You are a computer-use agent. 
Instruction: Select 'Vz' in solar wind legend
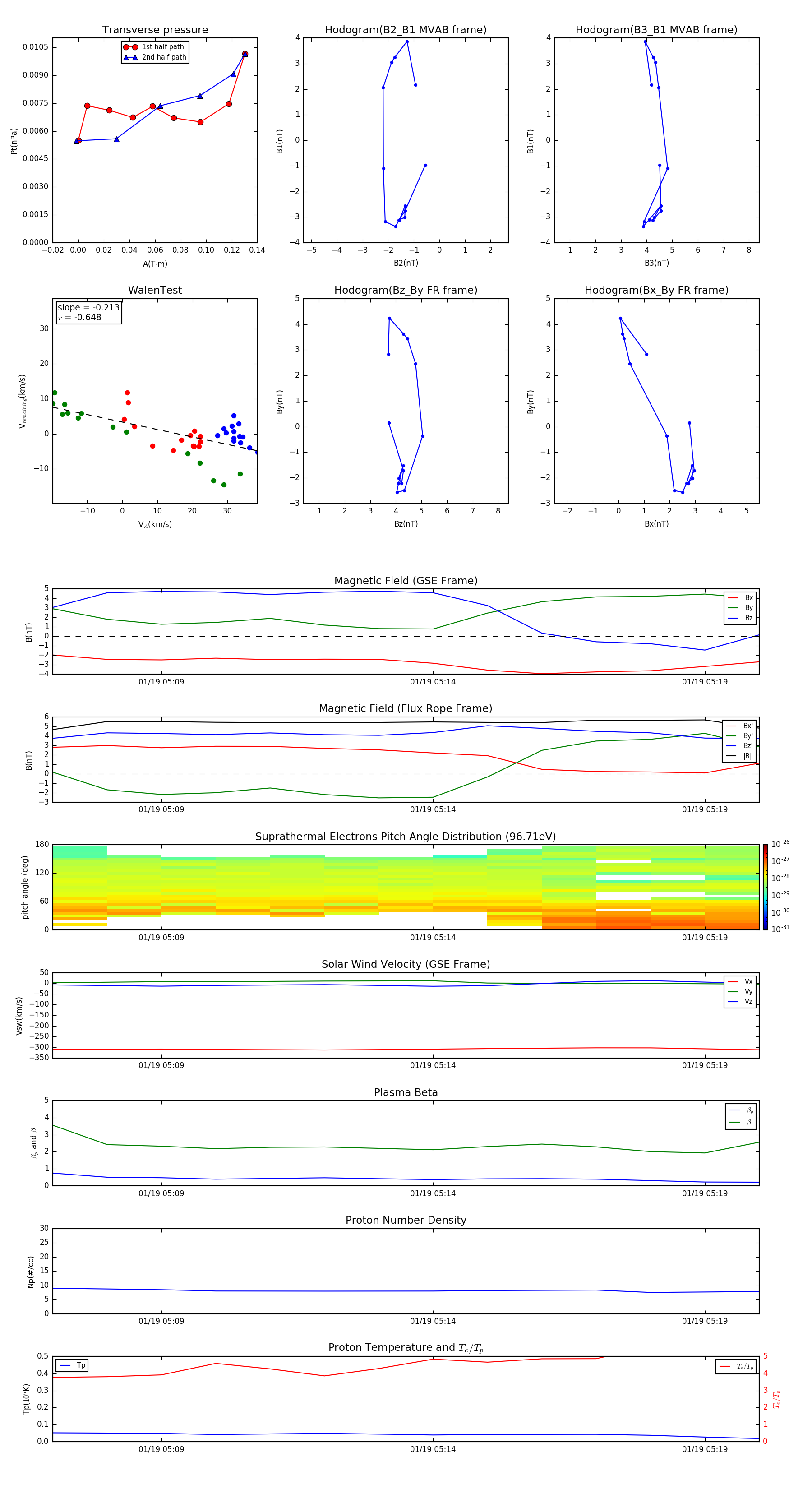741,1002
